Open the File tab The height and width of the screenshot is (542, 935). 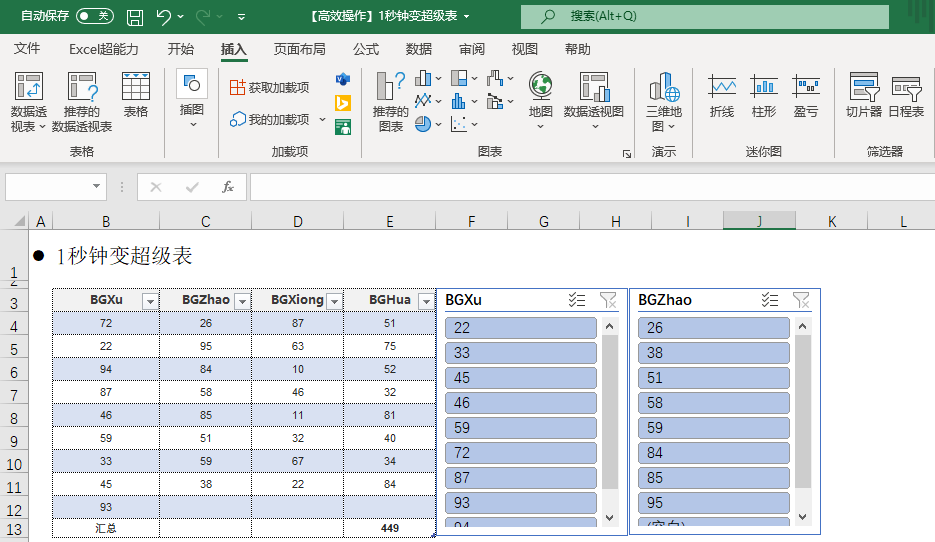(x=27, y=49)
